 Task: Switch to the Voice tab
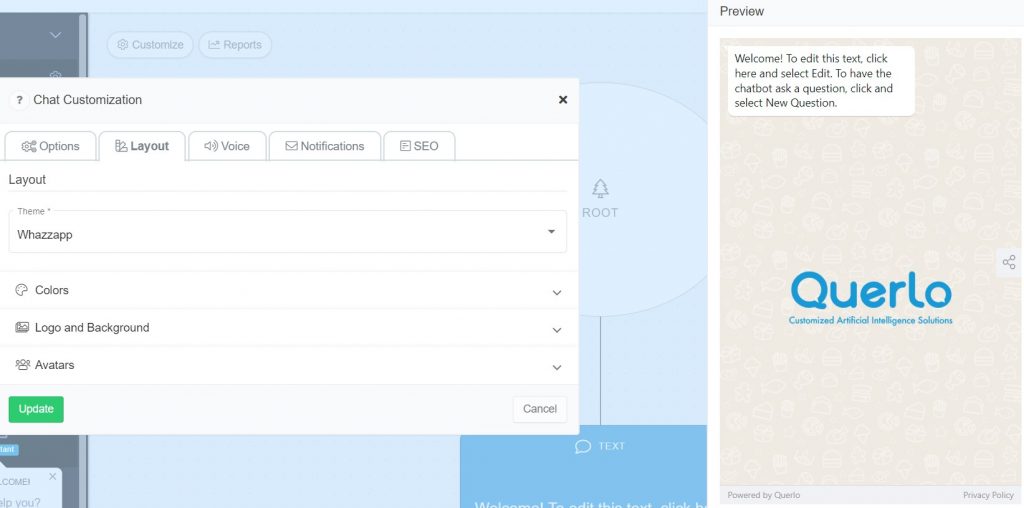pos(227,146)
